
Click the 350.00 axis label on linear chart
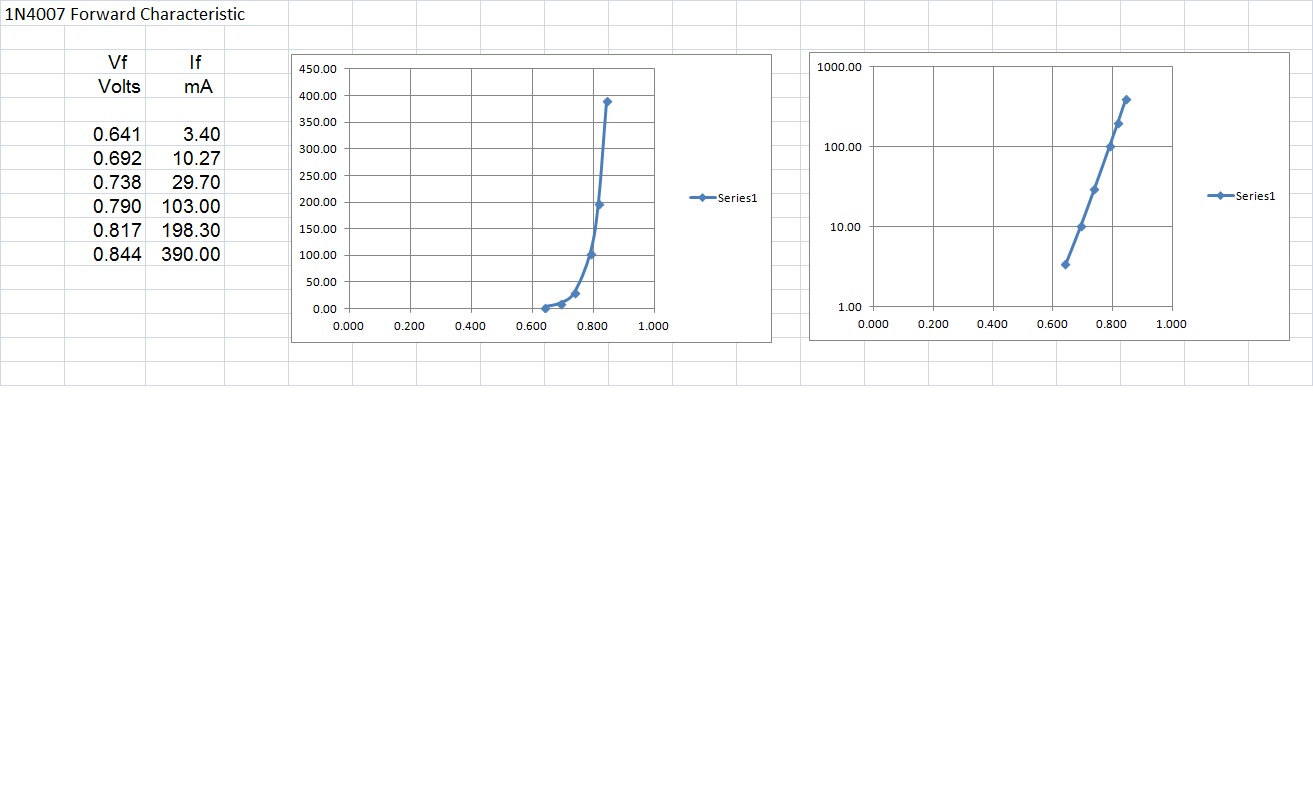pos(318,123)
